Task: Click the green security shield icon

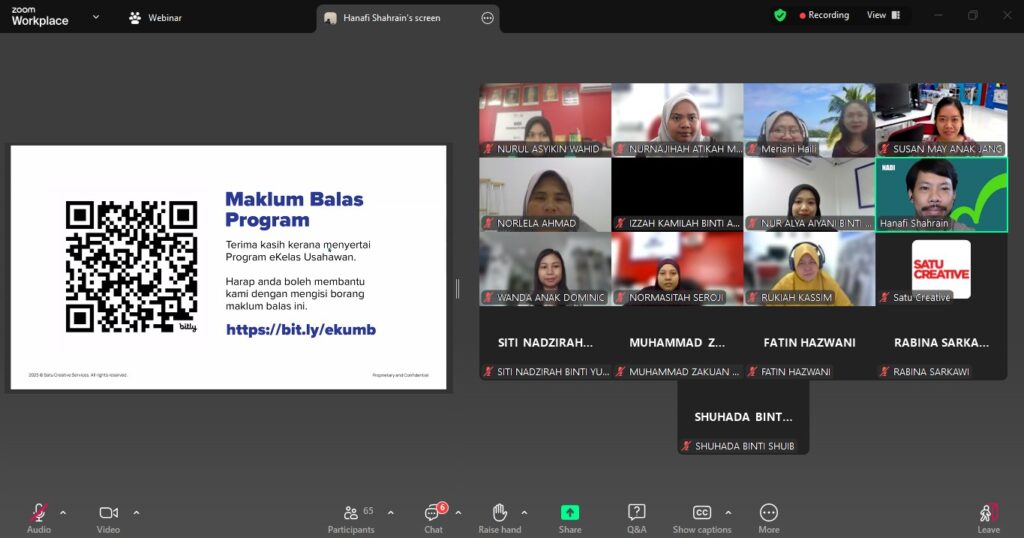Action: (780, 15)
